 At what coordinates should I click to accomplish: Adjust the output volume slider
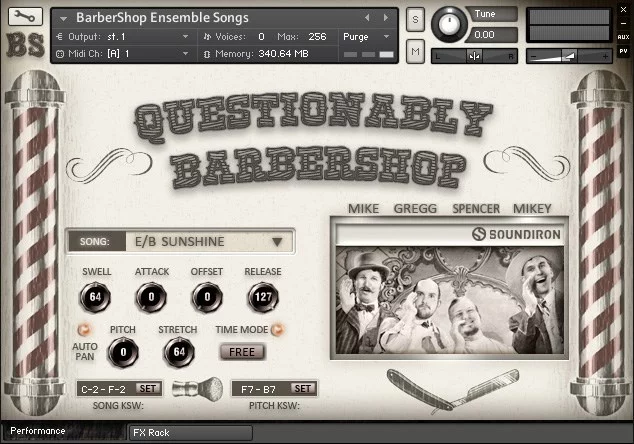coord(569,56)
